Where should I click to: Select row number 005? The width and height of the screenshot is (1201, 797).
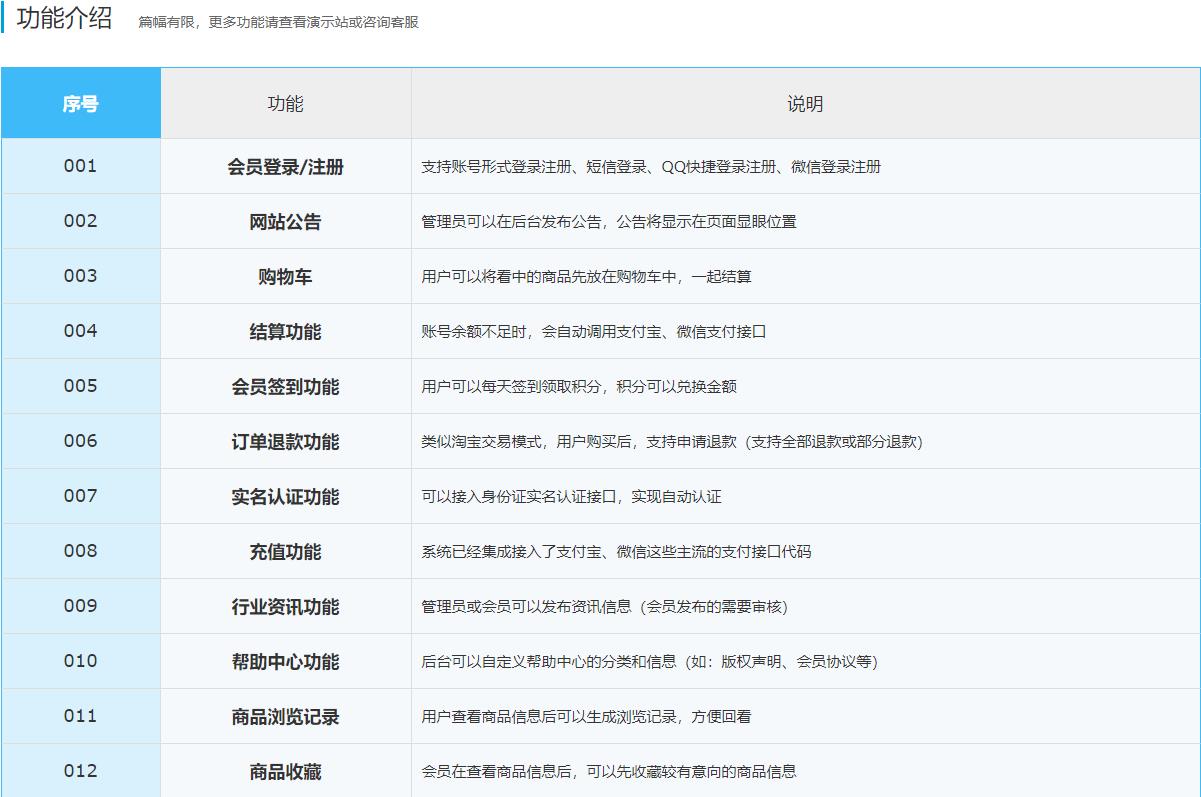tap(81, 386)
